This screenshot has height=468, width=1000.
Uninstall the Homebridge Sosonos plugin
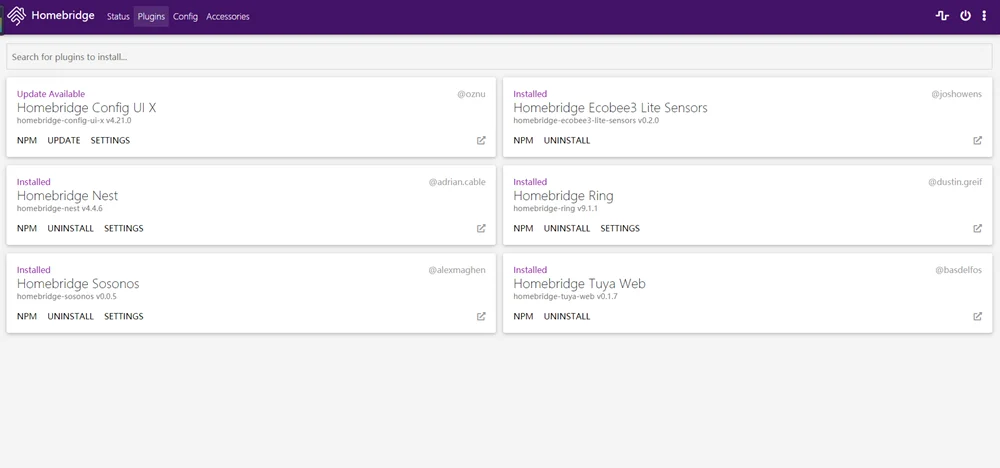(71, 316)
